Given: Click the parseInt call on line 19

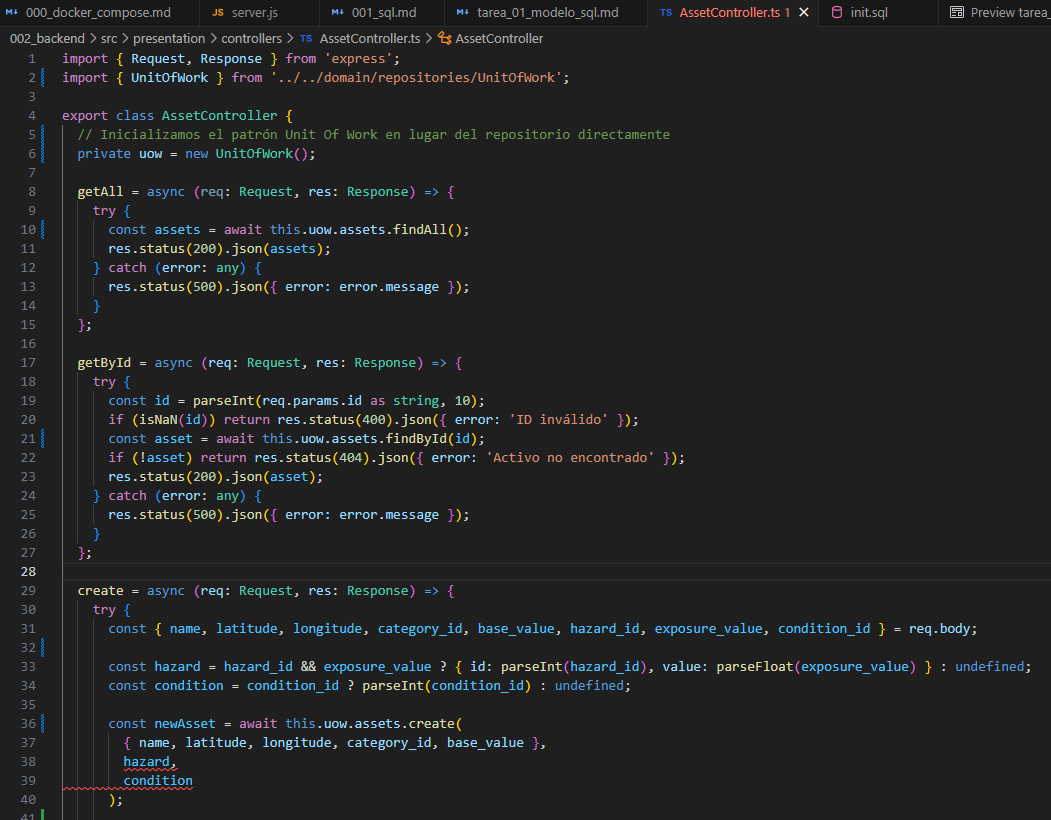Looking at the screenshot, I should click(223, 401).
